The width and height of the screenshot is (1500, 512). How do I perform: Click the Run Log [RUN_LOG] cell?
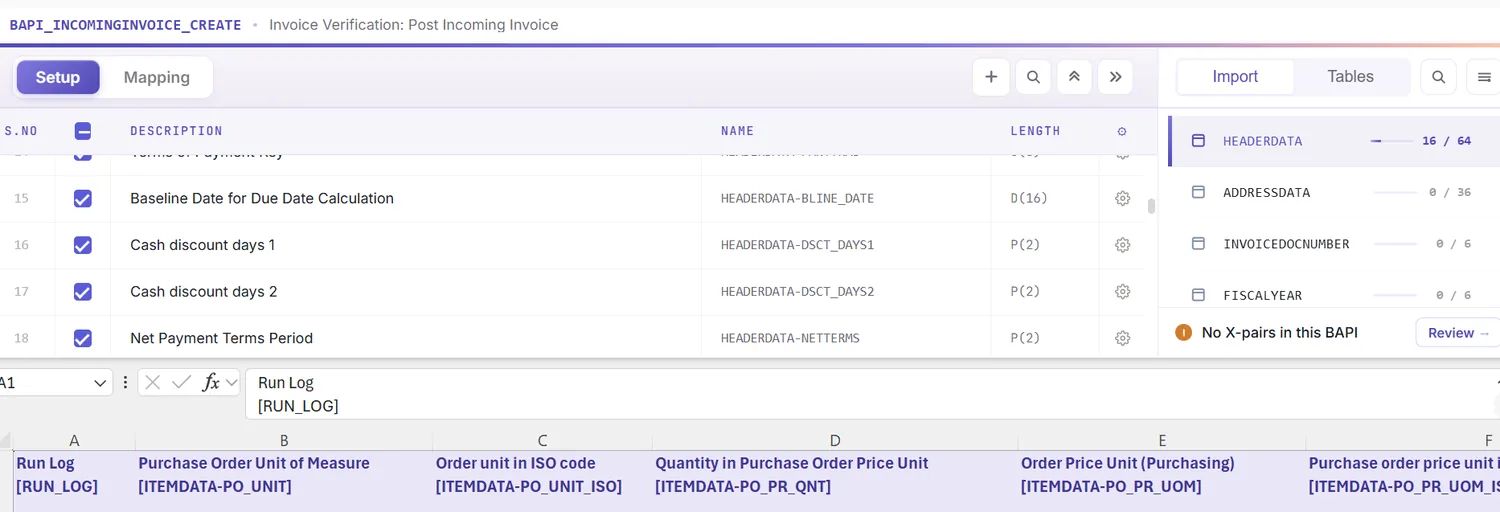tap(74, 481)
